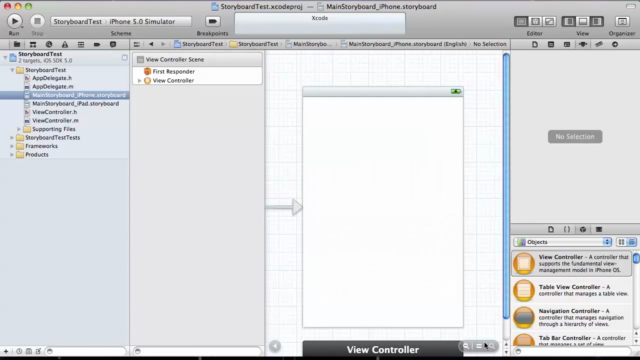This screenshot has height=360, width=640.
Task: Show the Search navigator
Action: tap(49, 44)
